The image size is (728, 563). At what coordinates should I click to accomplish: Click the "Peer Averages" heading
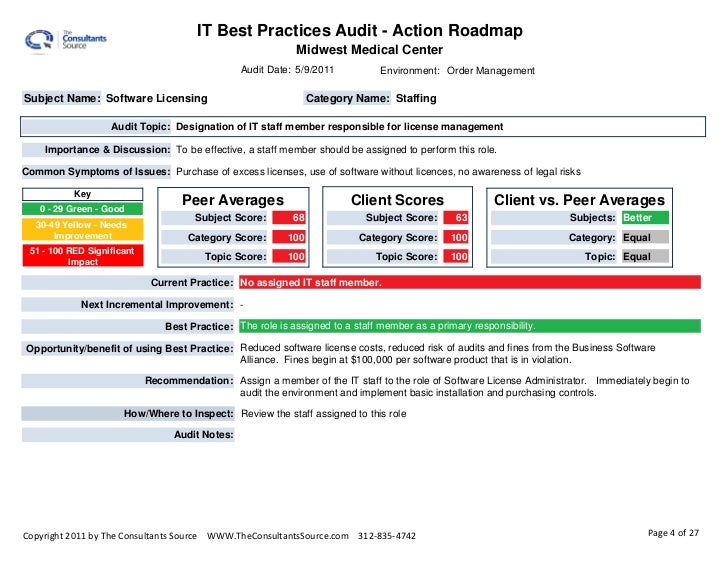[233, 200]
